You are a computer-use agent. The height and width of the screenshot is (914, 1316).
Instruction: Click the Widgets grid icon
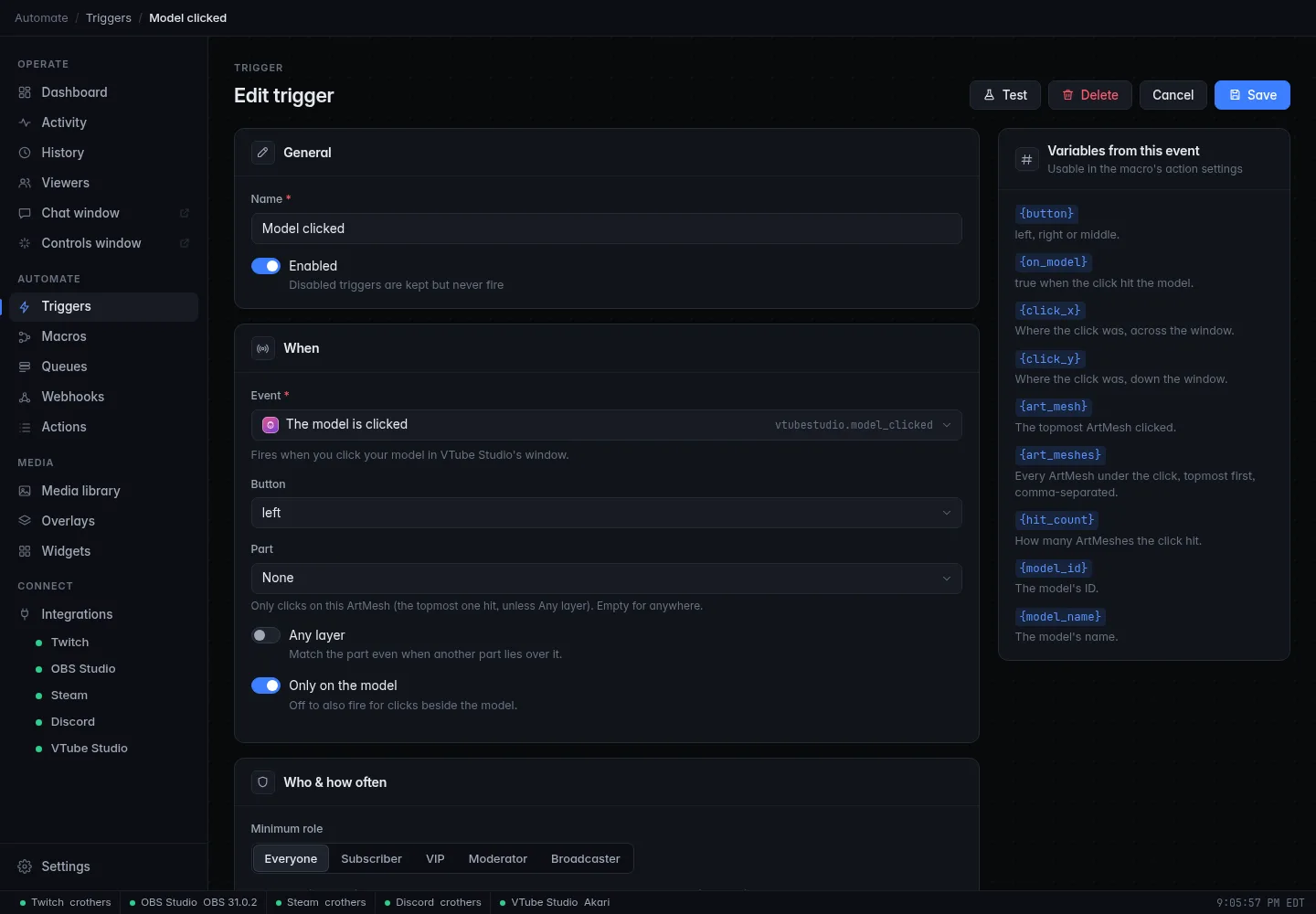[25, 551]
